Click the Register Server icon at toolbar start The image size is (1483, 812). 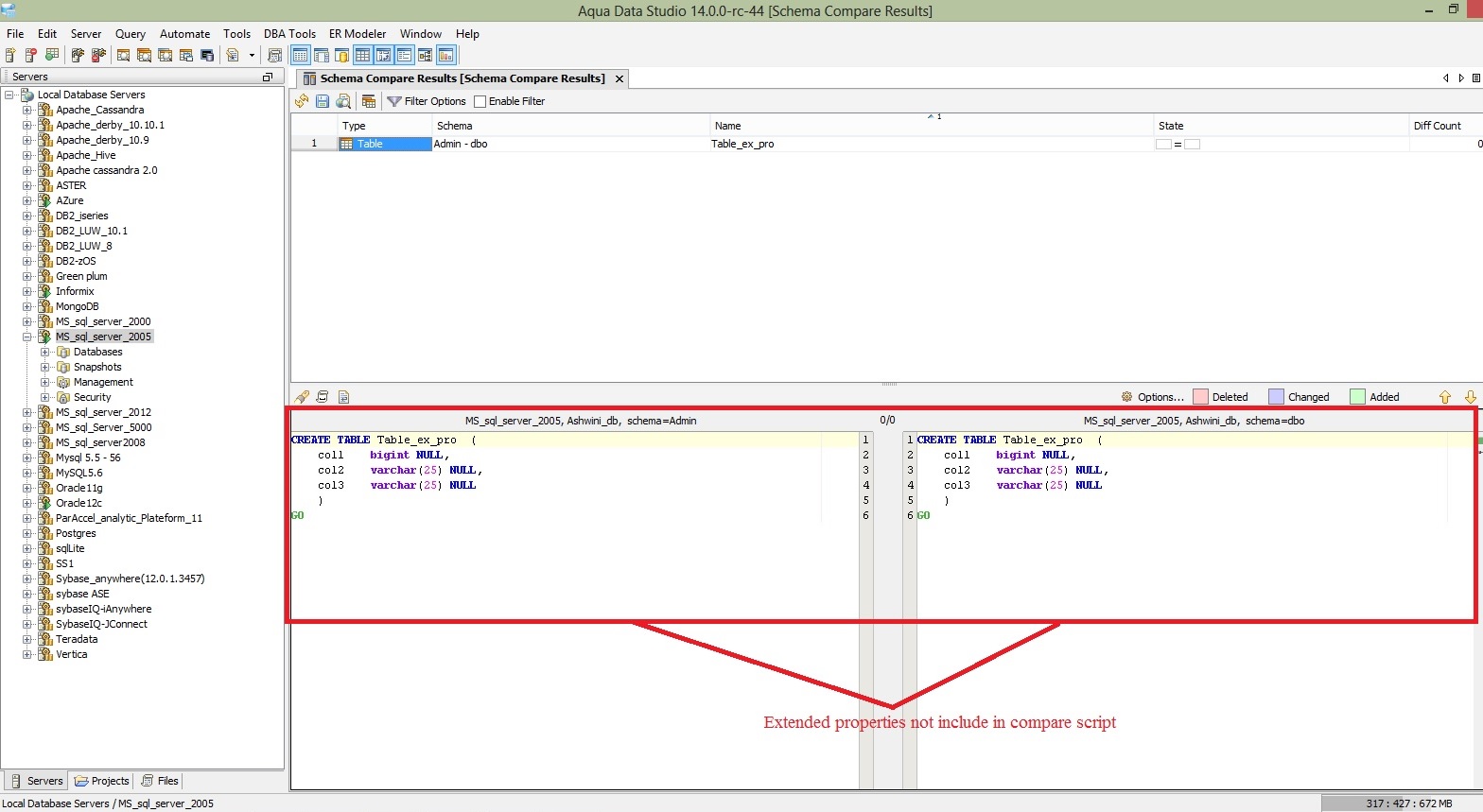coord(10,55)
